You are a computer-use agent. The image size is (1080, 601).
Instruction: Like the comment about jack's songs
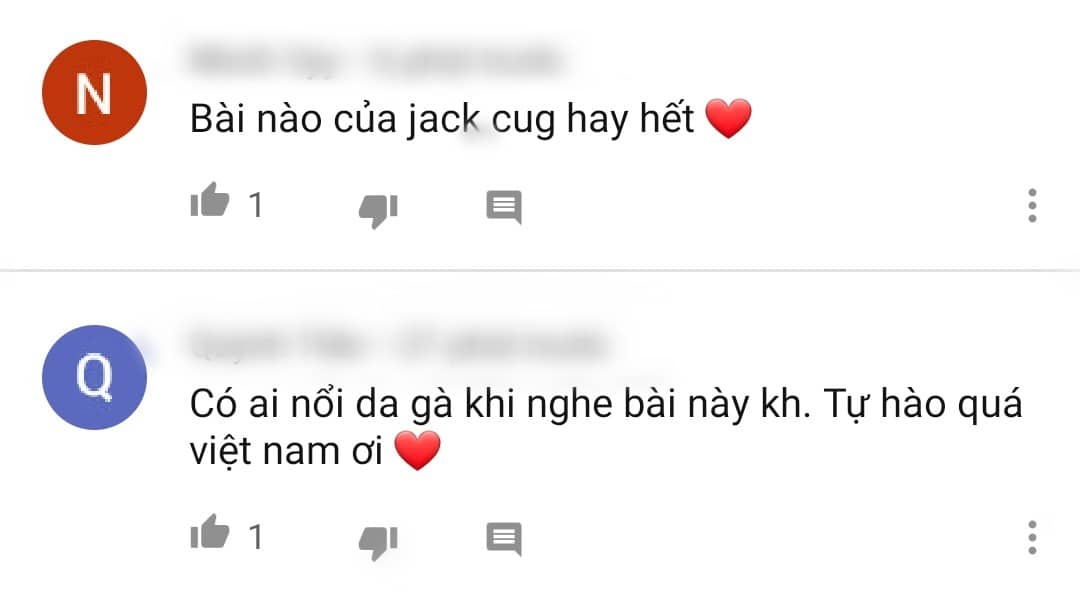209,201
